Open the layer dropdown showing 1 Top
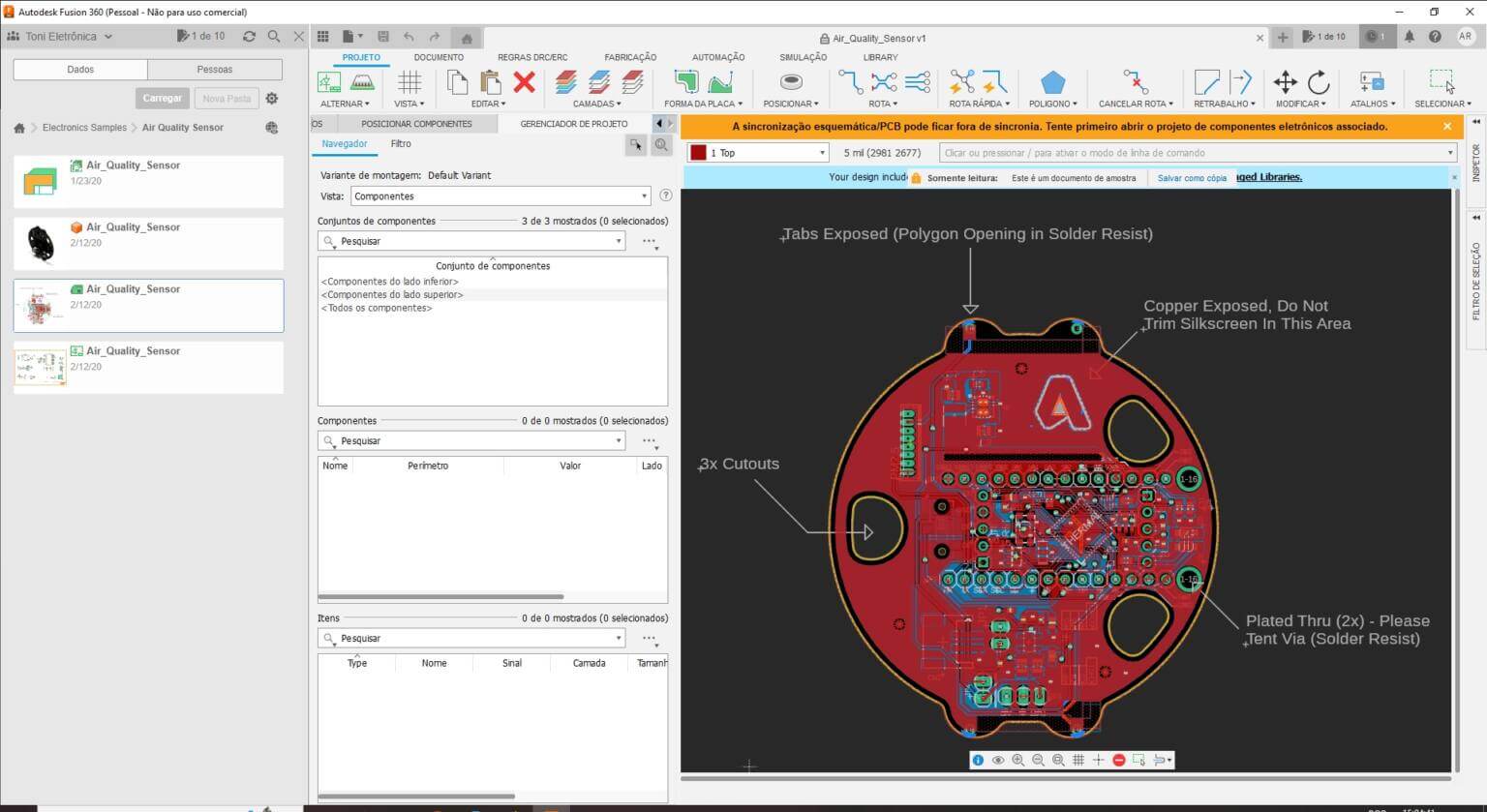The width and height of the screenshot is (1487, 812). click(x=822, y=152)
